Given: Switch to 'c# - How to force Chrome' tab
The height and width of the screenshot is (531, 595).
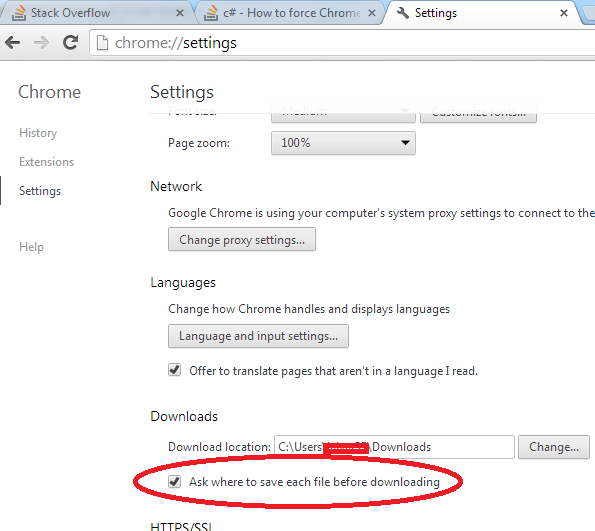Looking at the screenshot, I should pyautogui.click(x=290, y=13).
